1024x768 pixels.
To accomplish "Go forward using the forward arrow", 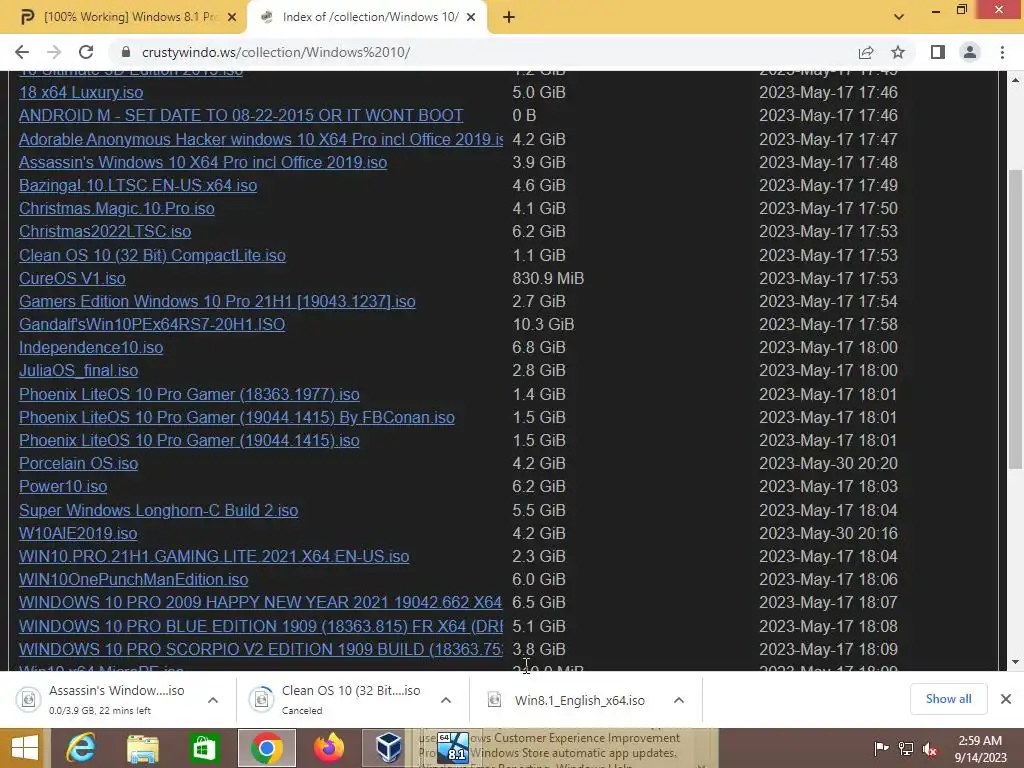I will pos(54,52).
